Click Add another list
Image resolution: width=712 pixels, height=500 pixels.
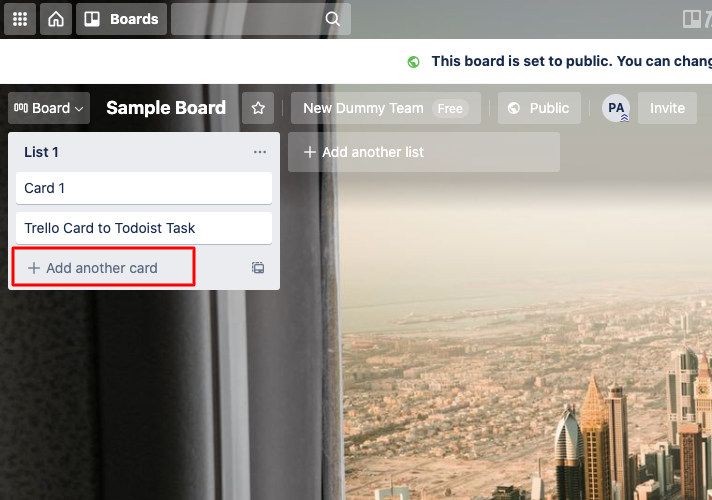pyautogui.click(x=423, y=152)
